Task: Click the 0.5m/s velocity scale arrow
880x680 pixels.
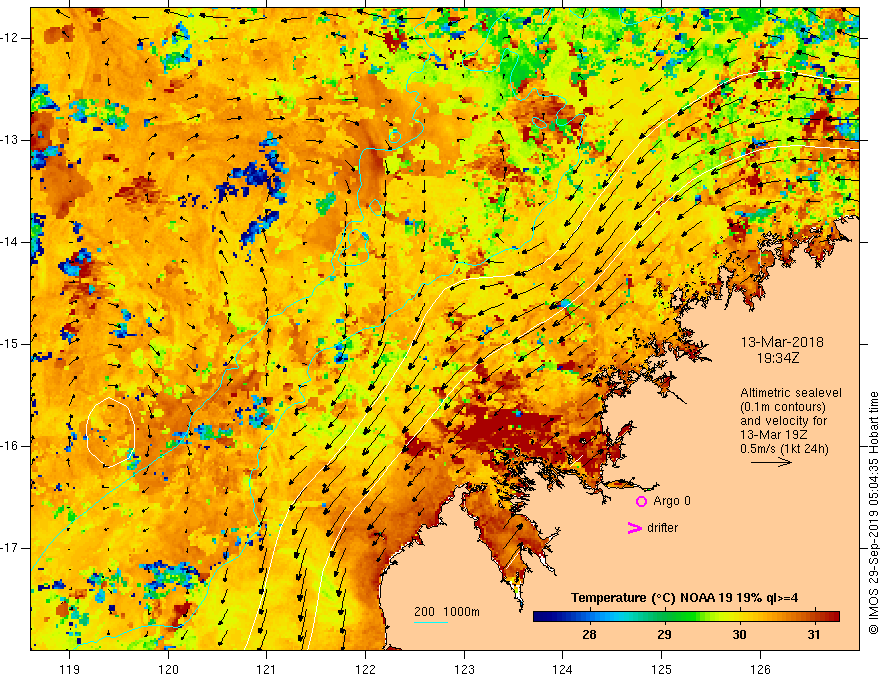Action: pos(771,462)
